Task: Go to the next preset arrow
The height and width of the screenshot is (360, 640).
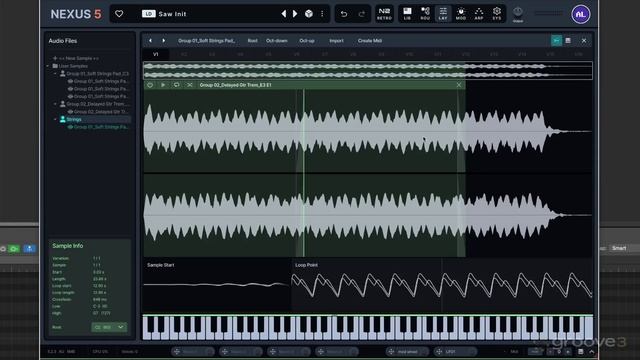Action: pyautogui.click(x=295, y=14)
